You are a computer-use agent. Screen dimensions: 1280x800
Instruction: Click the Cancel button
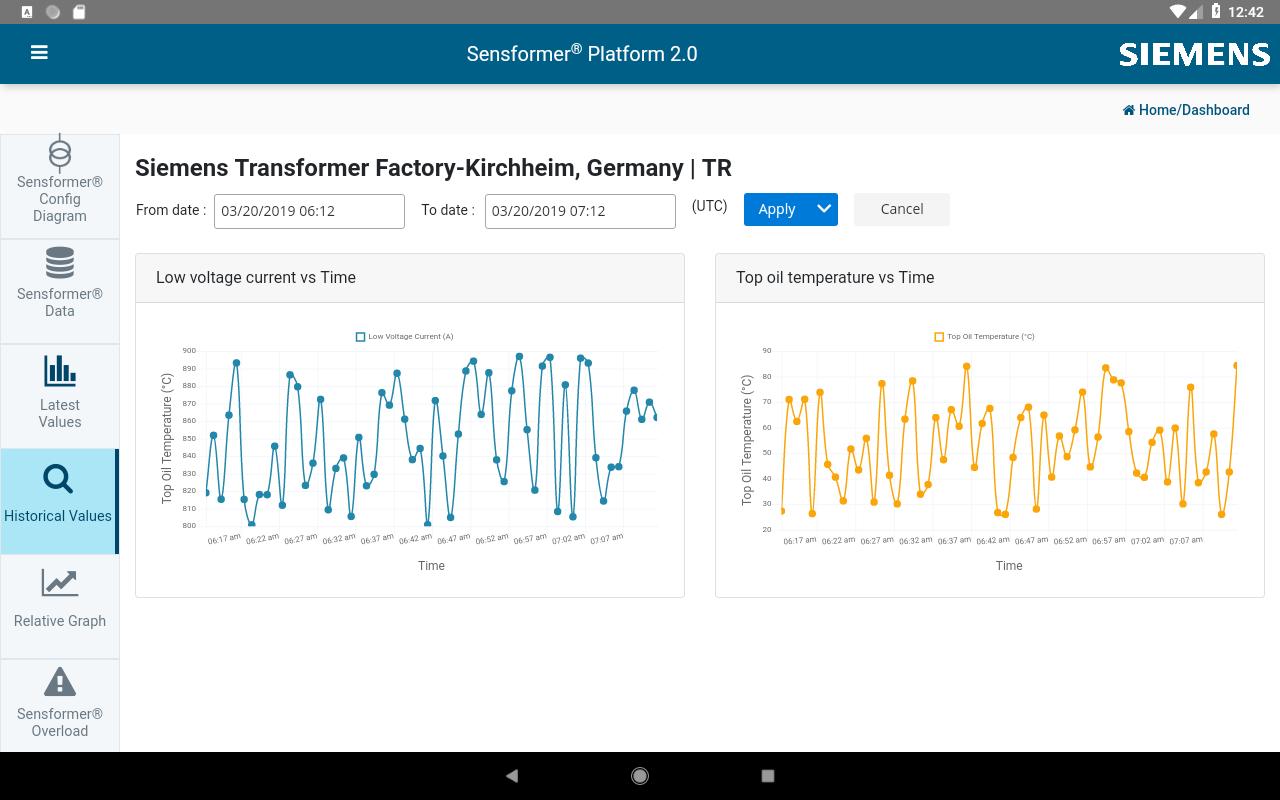(902, 209)
